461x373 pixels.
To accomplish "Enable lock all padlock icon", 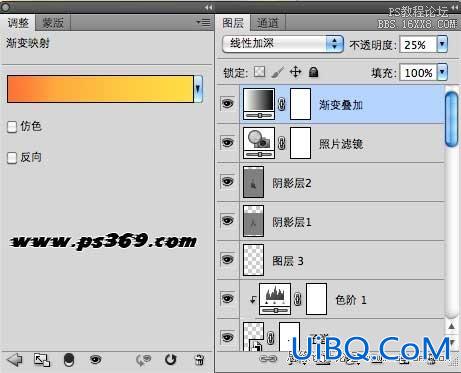I will (313, 72).
